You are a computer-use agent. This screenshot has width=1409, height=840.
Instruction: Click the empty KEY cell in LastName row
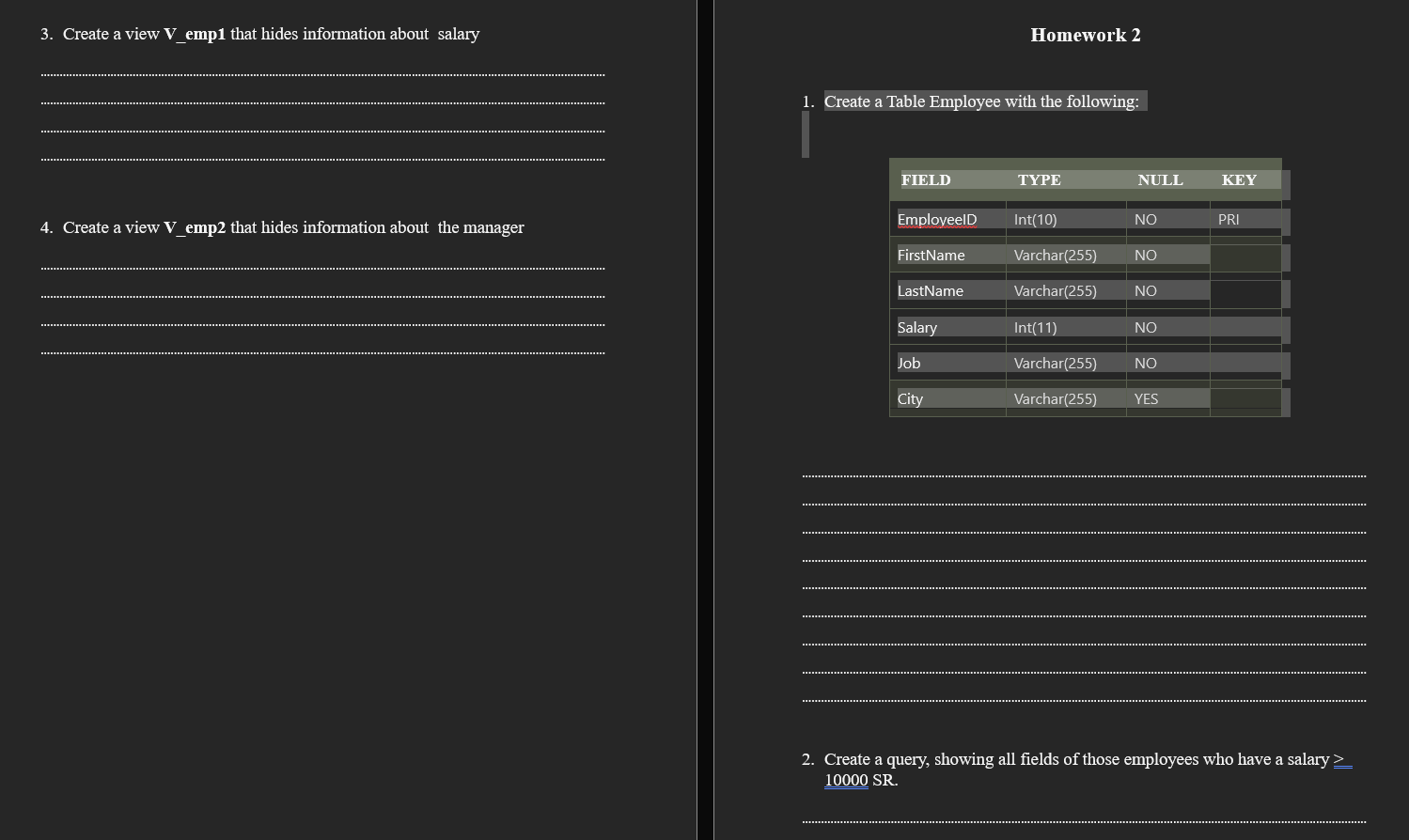(x=1245, y=291)
